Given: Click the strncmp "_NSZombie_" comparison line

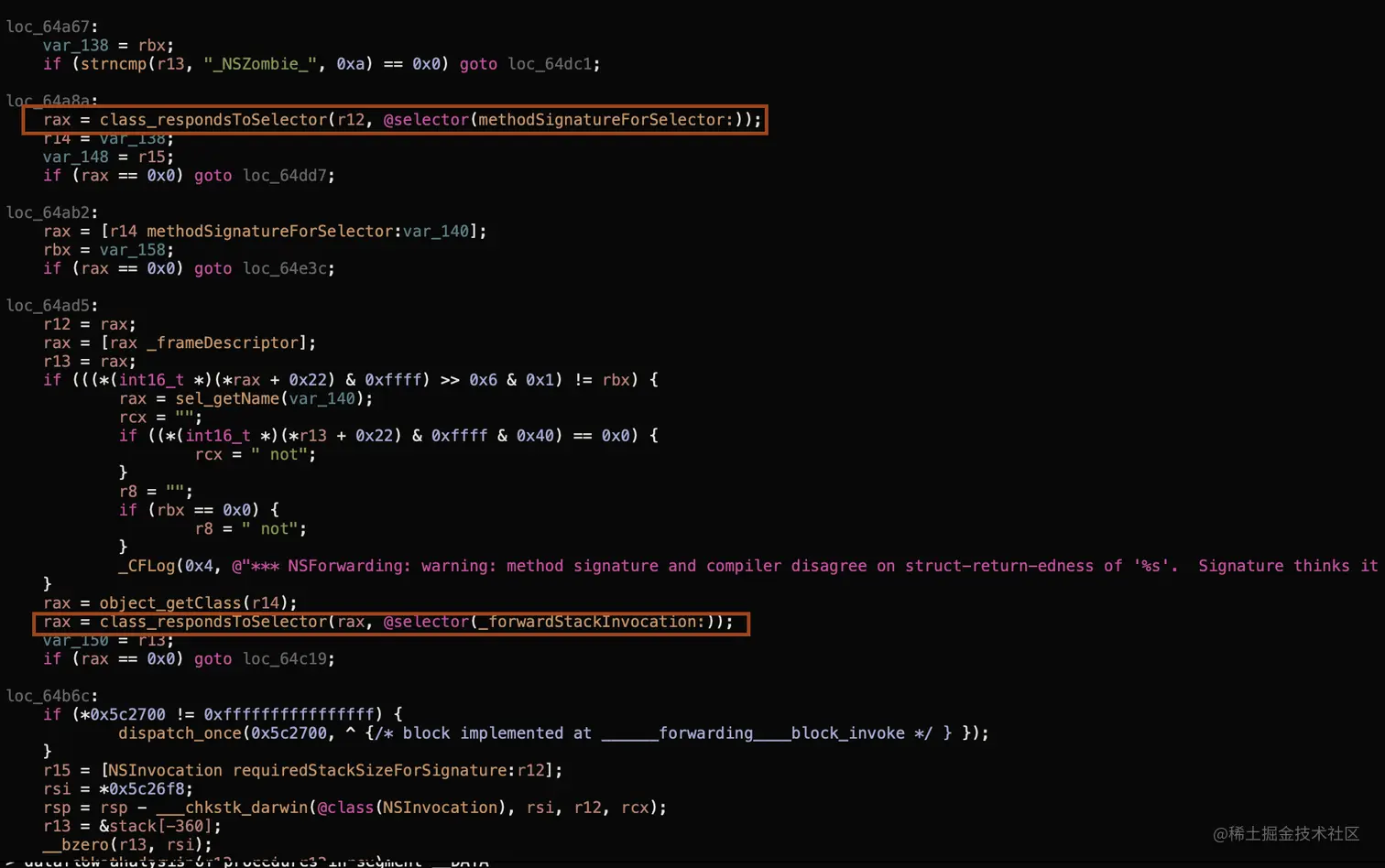Looking at the screenshot, I should click(x=322, y=64).
